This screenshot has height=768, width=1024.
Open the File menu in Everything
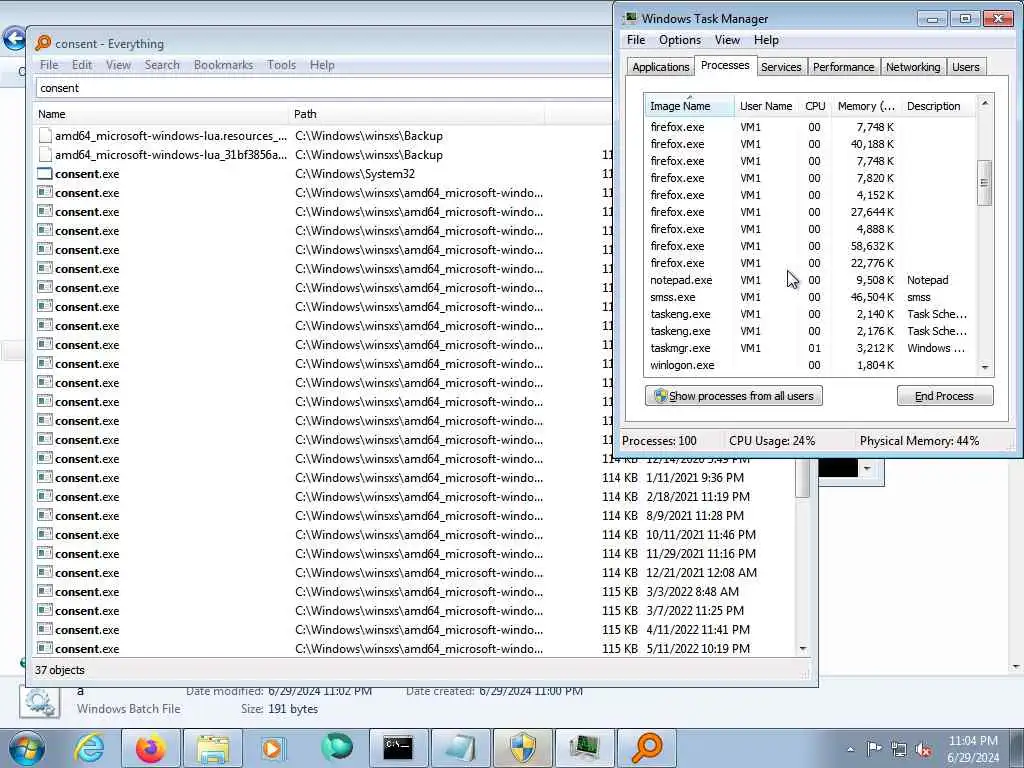tap(49, 65)
